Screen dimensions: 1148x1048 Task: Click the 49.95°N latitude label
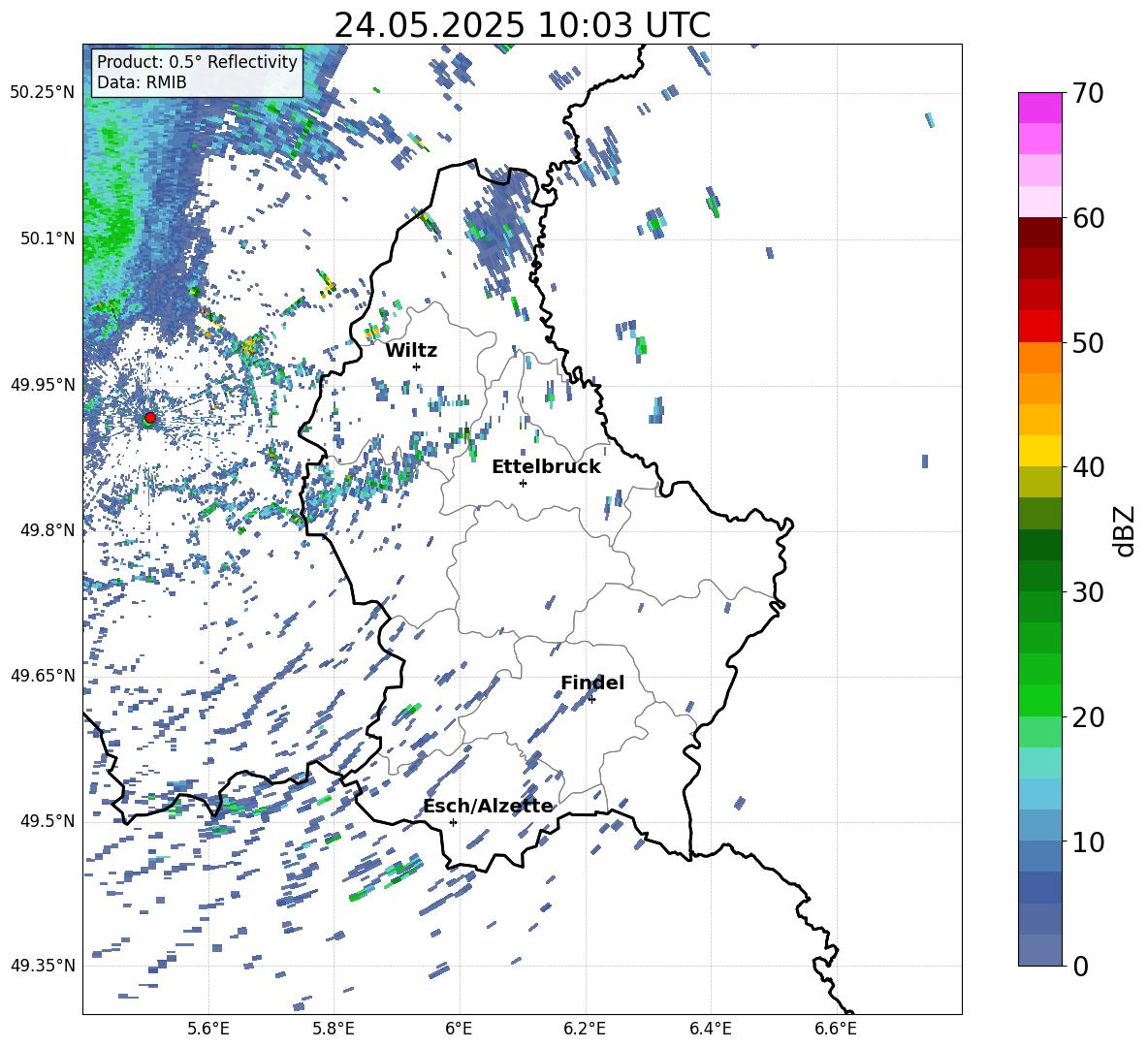[43, 385]
